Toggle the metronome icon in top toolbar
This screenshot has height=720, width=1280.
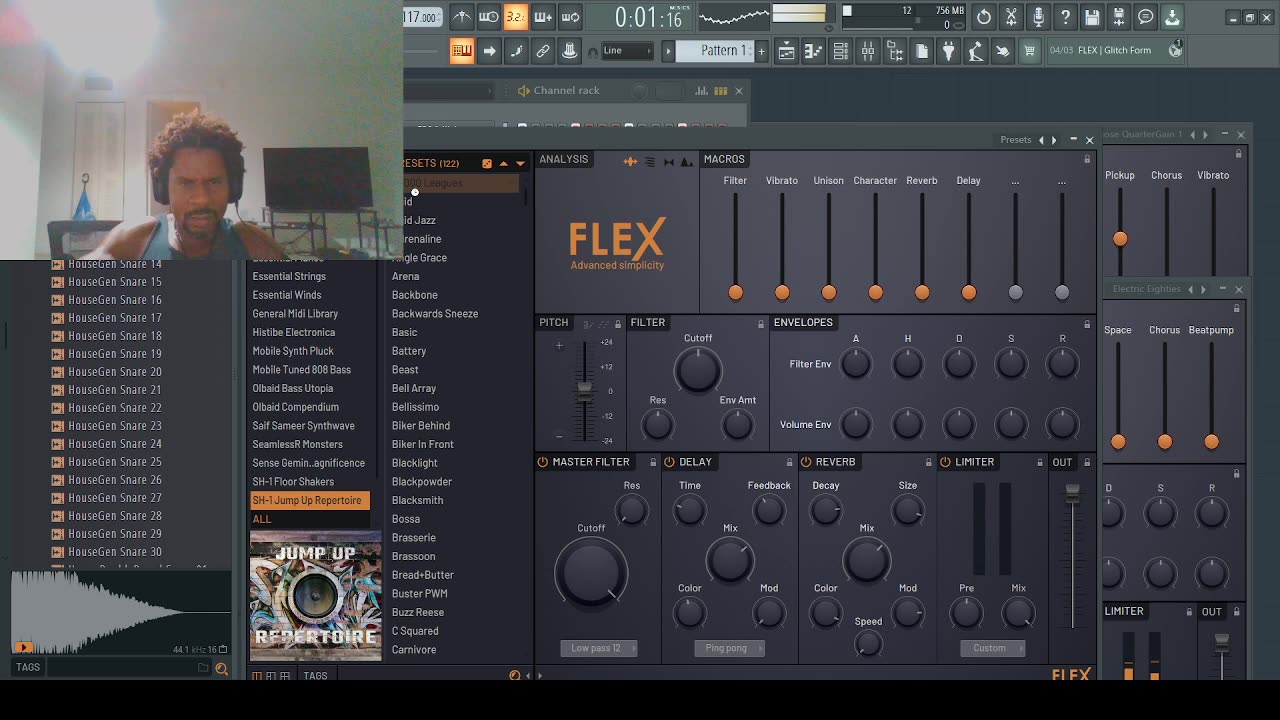pyautogui.click(x=461, y=17)
